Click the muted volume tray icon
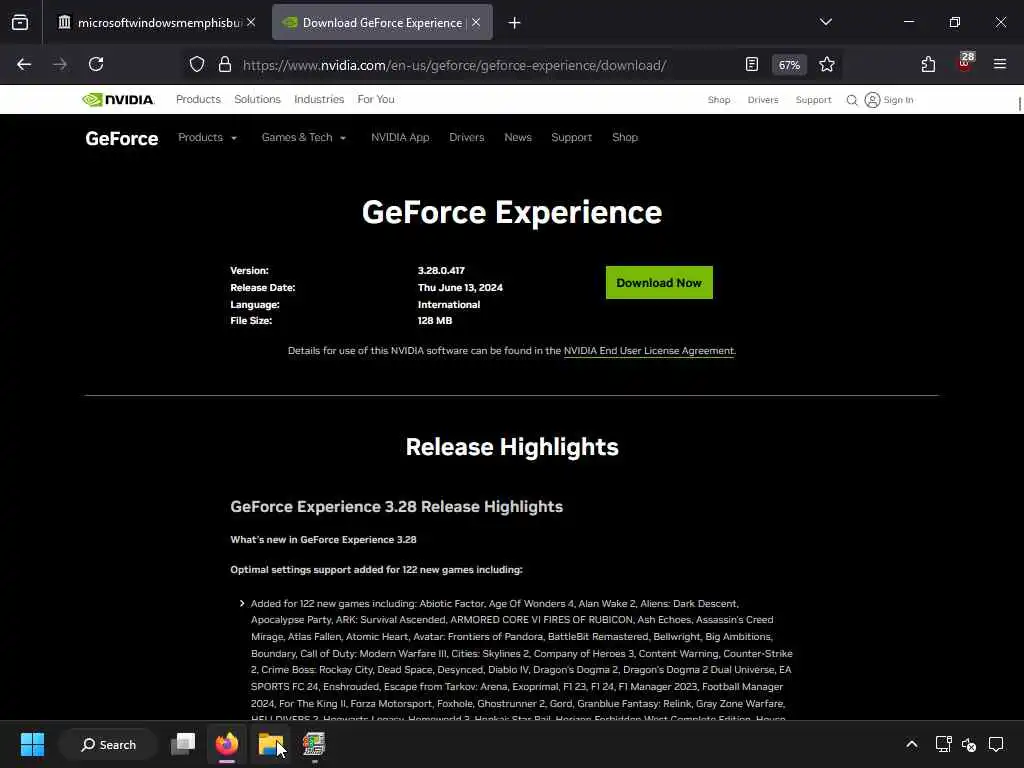This screenshot has width=1024, height=768. pos(969,744)
